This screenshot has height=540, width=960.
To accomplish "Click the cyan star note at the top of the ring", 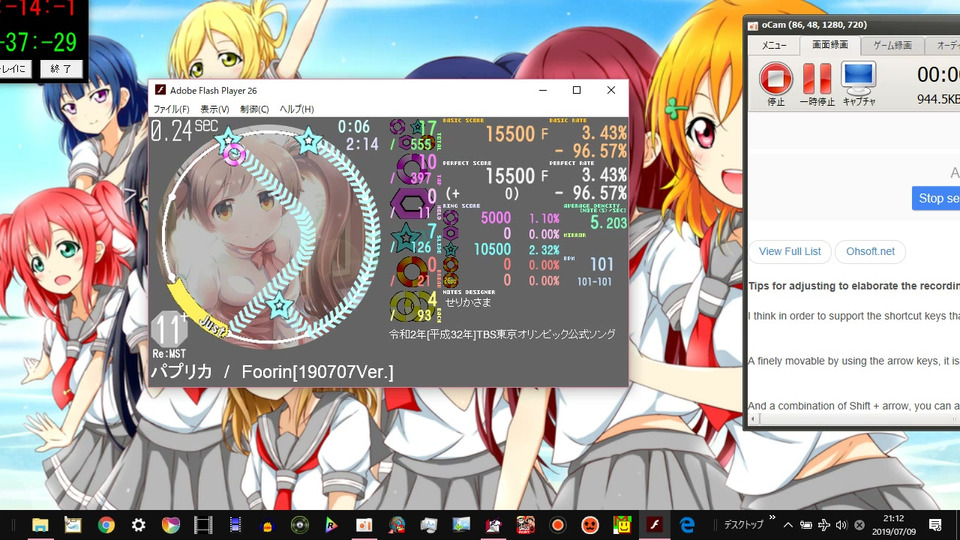I will click(x=309, y=141).
